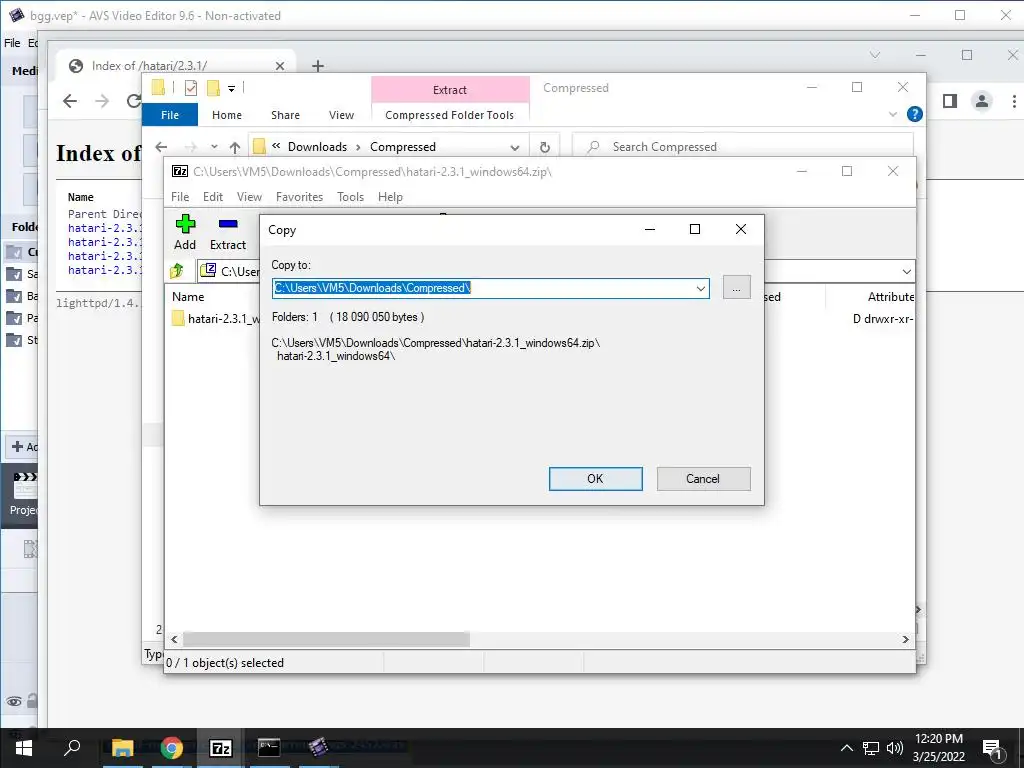The image size is (1024, 768).
Task: Click the 7-Zip horizontal scrollbar thumb
Action: [x=326, y=639]
